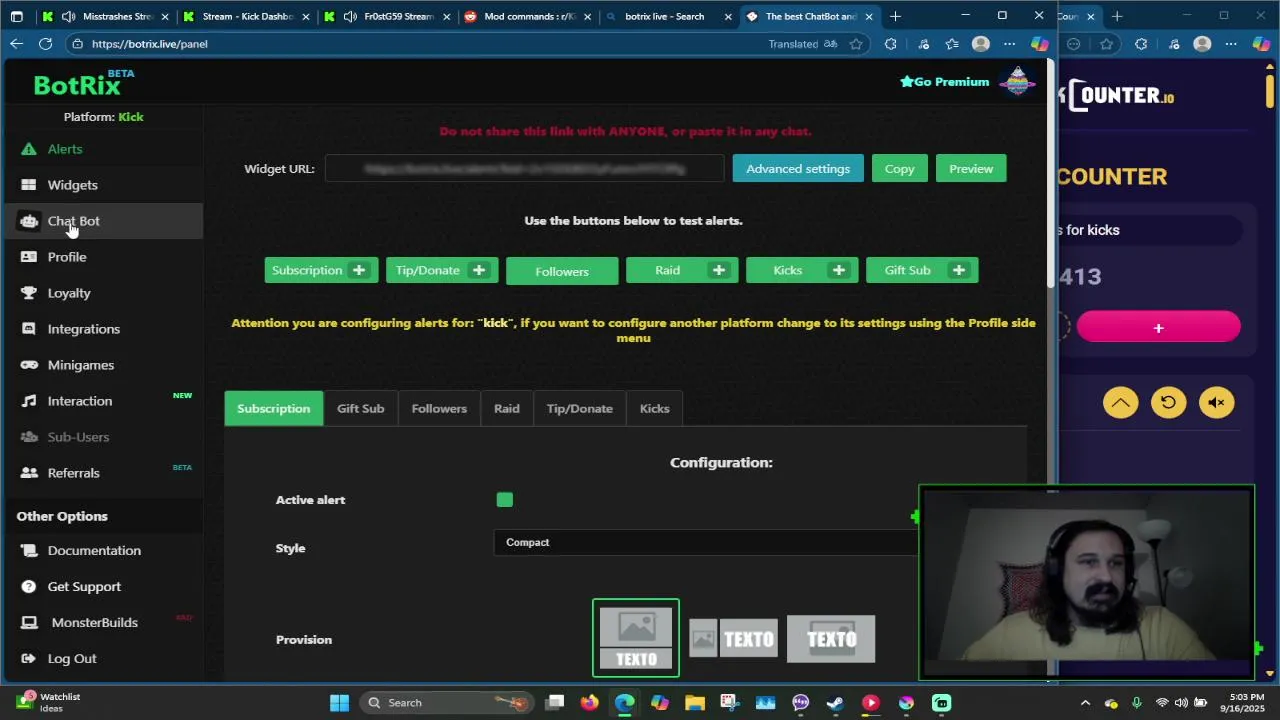Expand Raid test alert plus button
This screenshot has width=1280, height=720.
point(718,270)
